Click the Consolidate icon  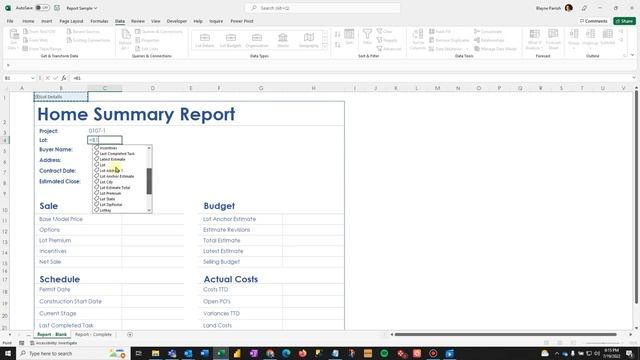coord(477,31)
